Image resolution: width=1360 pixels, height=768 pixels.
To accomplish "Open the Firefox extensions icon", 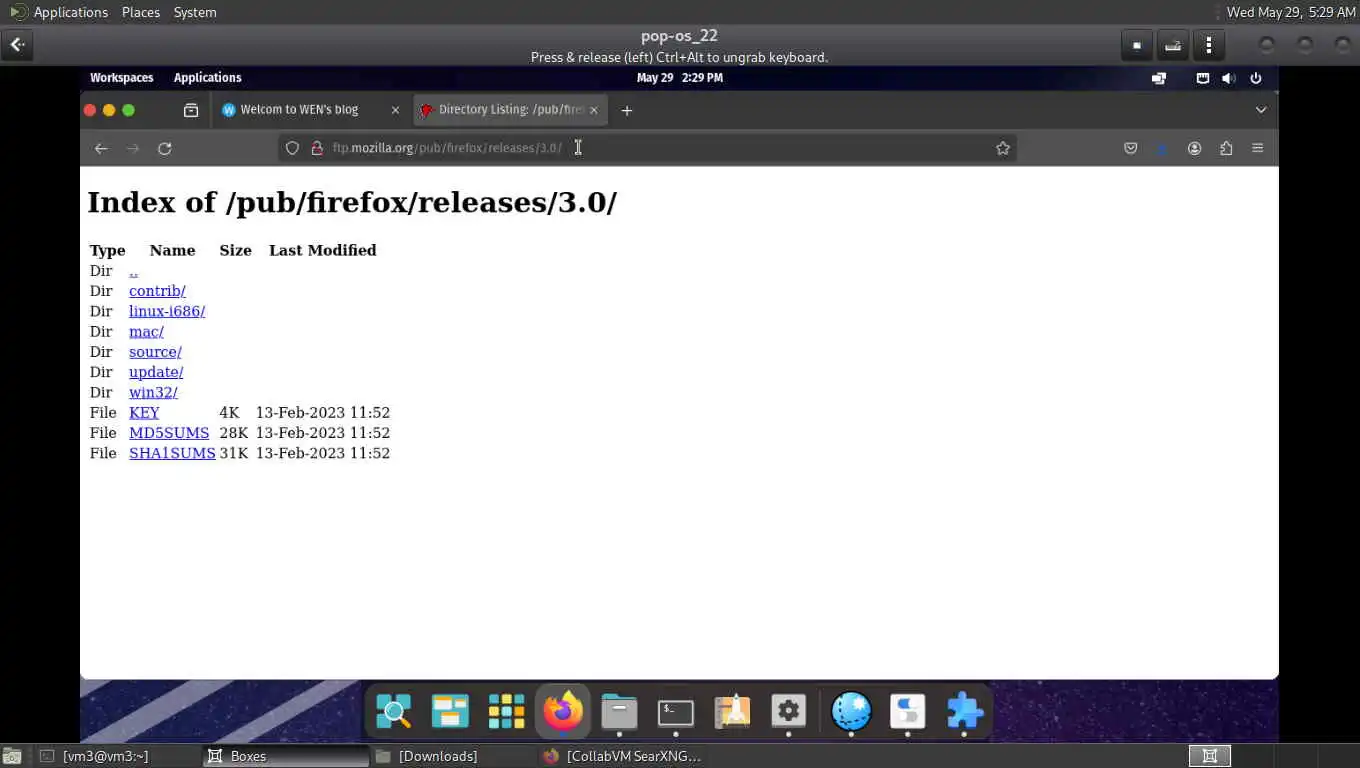I will pos(1226,148).
